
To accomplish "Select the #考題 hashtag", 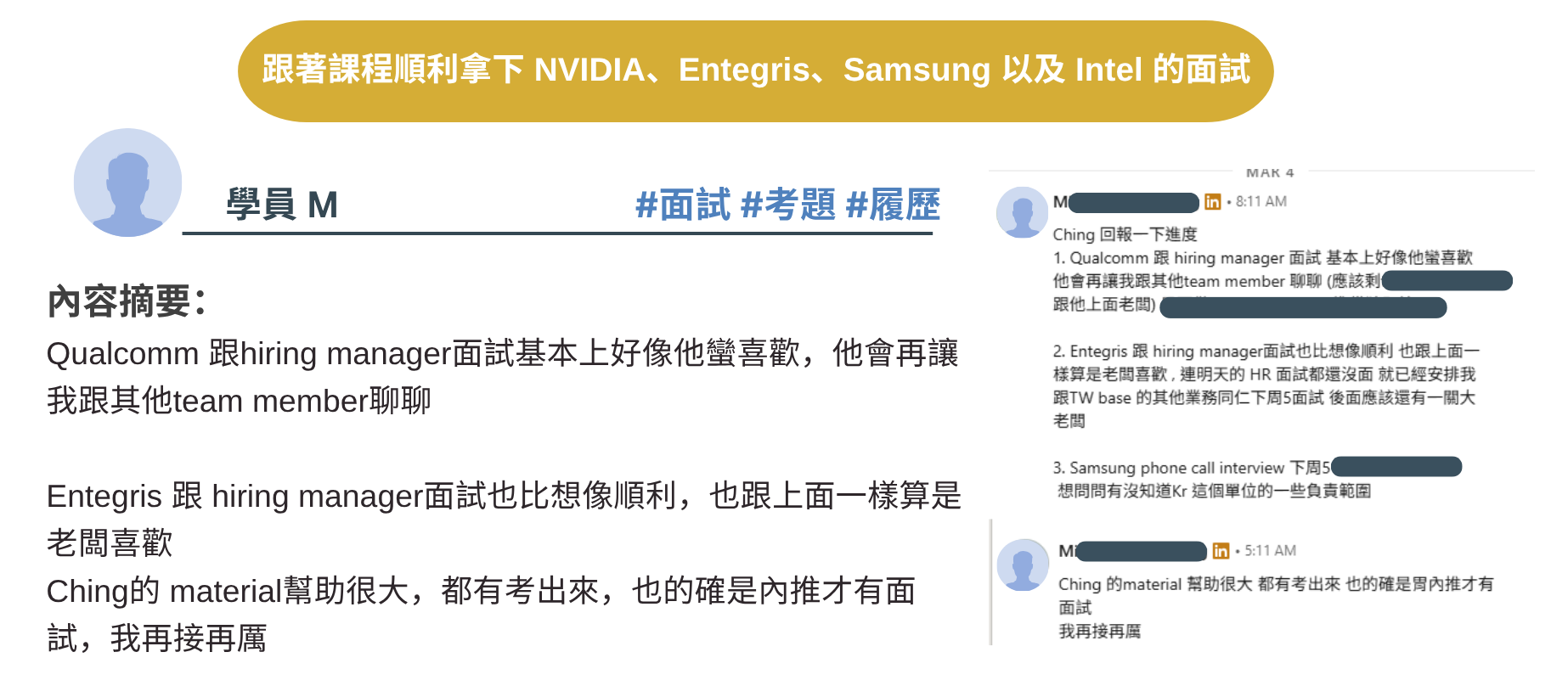I will coord(787,205).
